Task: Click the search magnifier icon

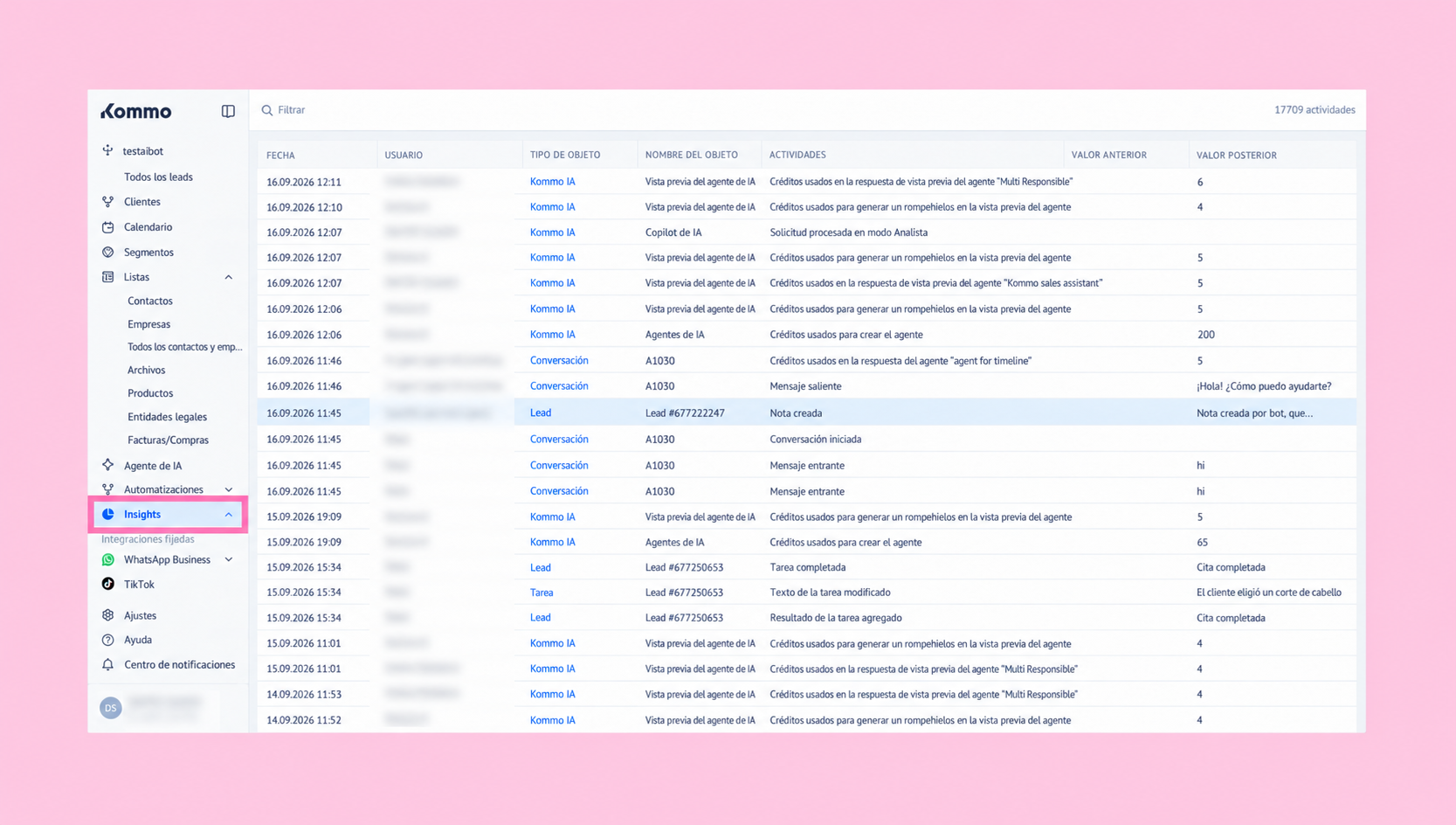Action: point(267,110)
